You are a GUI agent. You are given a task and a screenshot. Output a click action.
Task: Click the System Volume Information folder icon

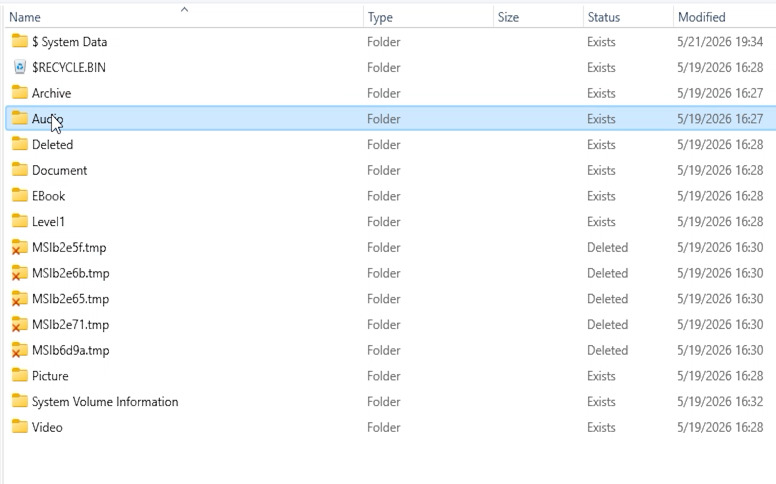click(19, 401)
